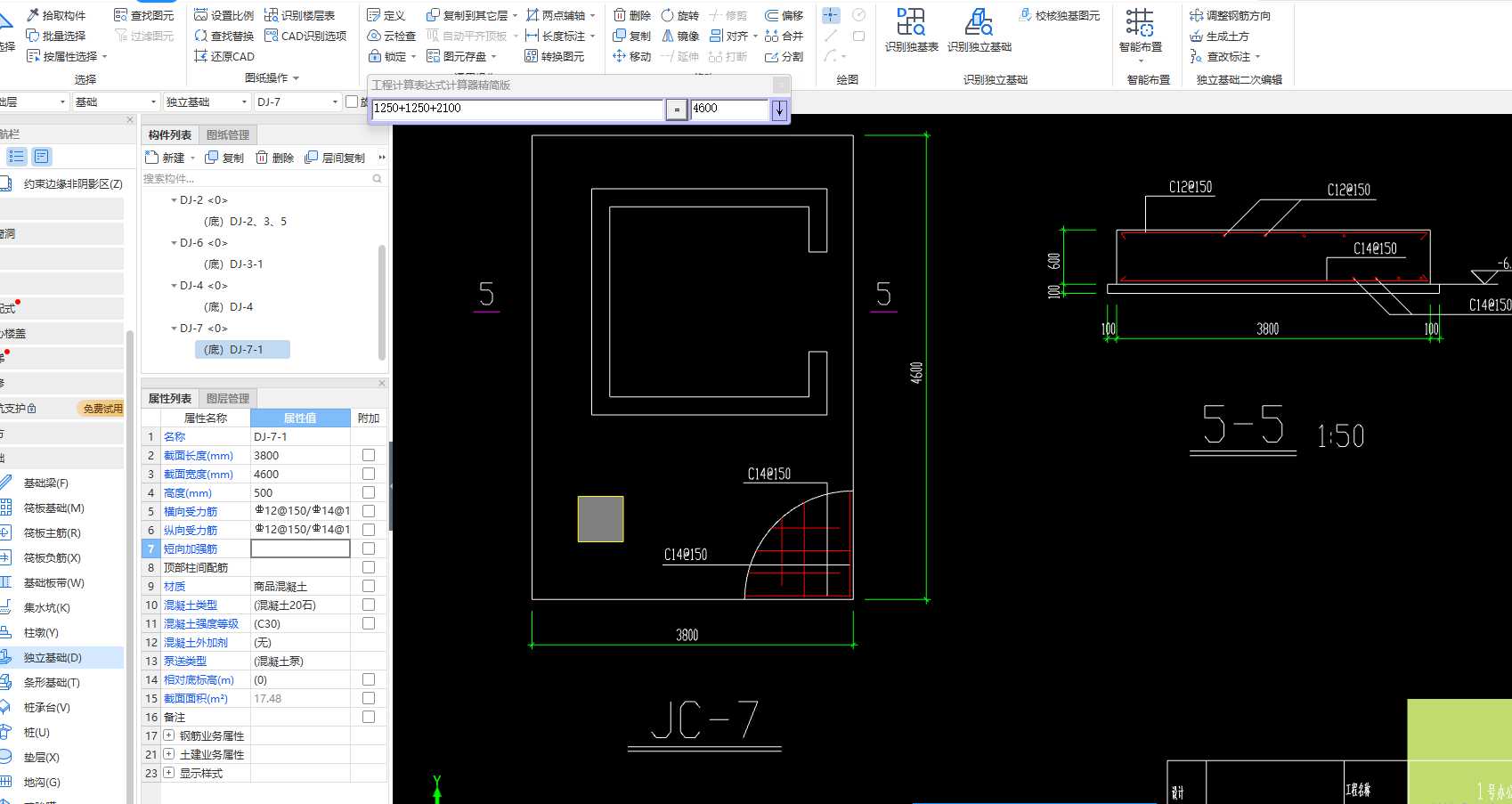
Task: Switch to 图层管理 tab
Action: pyautogui.click(x=228, y=399)
